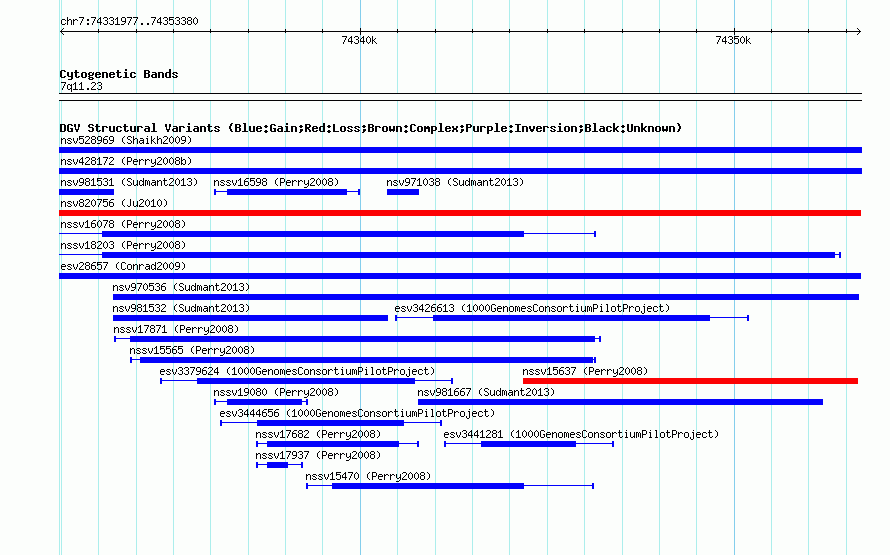Click the nsv528969 (Shaikh2009) variant label
The image size is (890, 555).
click(126, 140)
